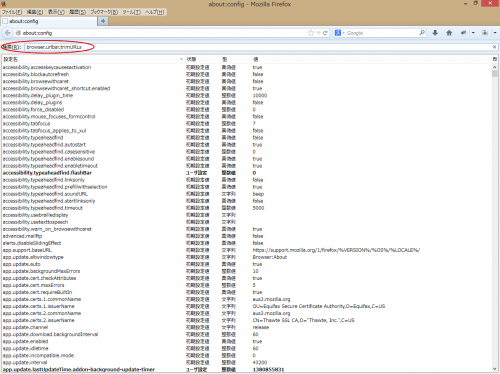Select the accessibility.blockautorefresh preference
Image resolution: width=500 pixels, height=374 pixels.
pyautogui.click(x=247, y=74)
